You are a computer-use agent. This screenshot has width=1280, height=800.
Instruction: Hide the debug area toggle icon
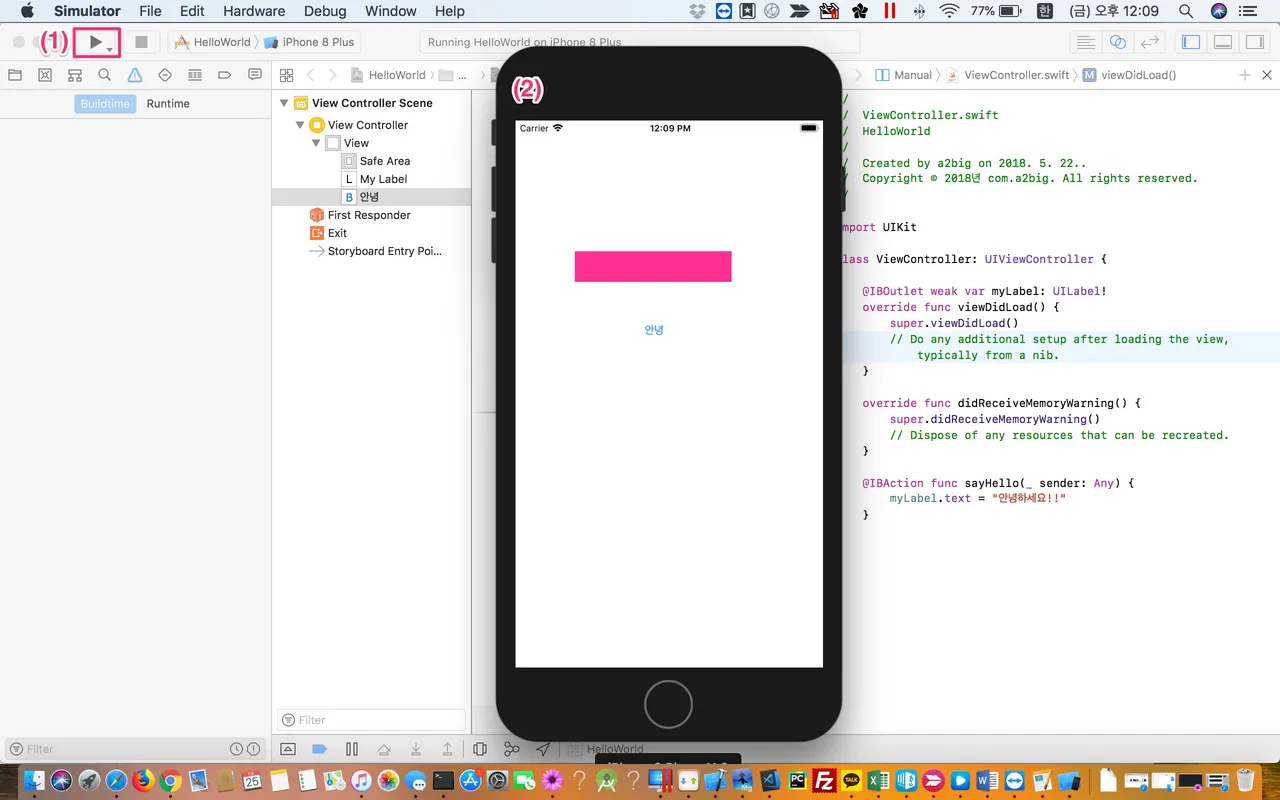288,749
